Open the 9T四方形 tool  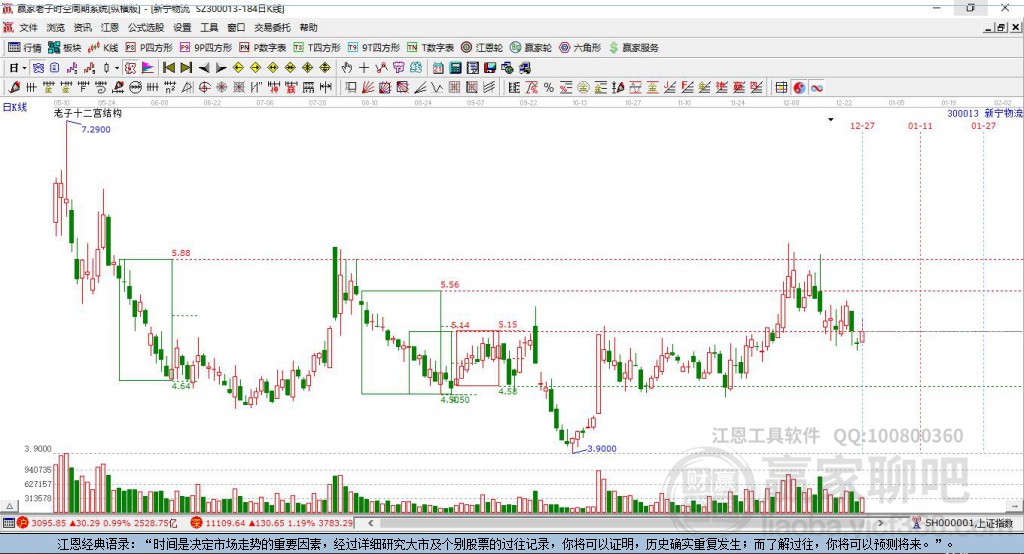click(x=374, y=48)
